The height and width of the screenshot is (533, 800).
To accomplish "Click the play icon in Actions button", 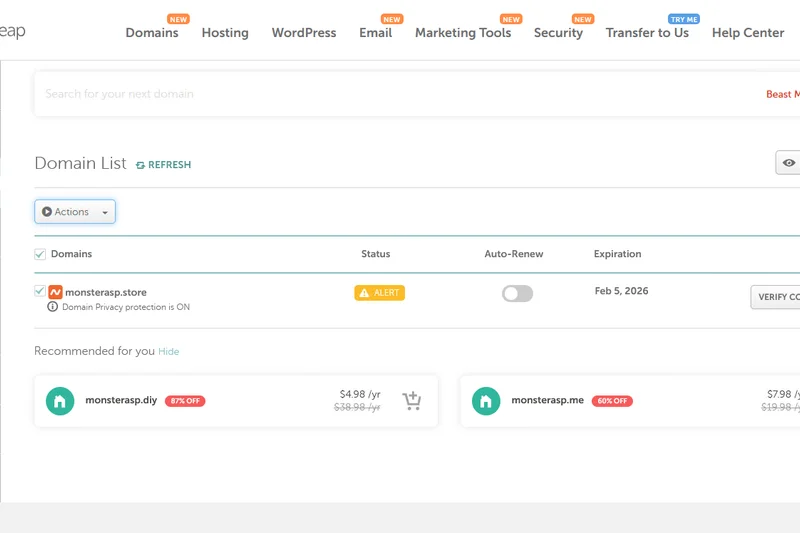I will (x=47, y=212).
